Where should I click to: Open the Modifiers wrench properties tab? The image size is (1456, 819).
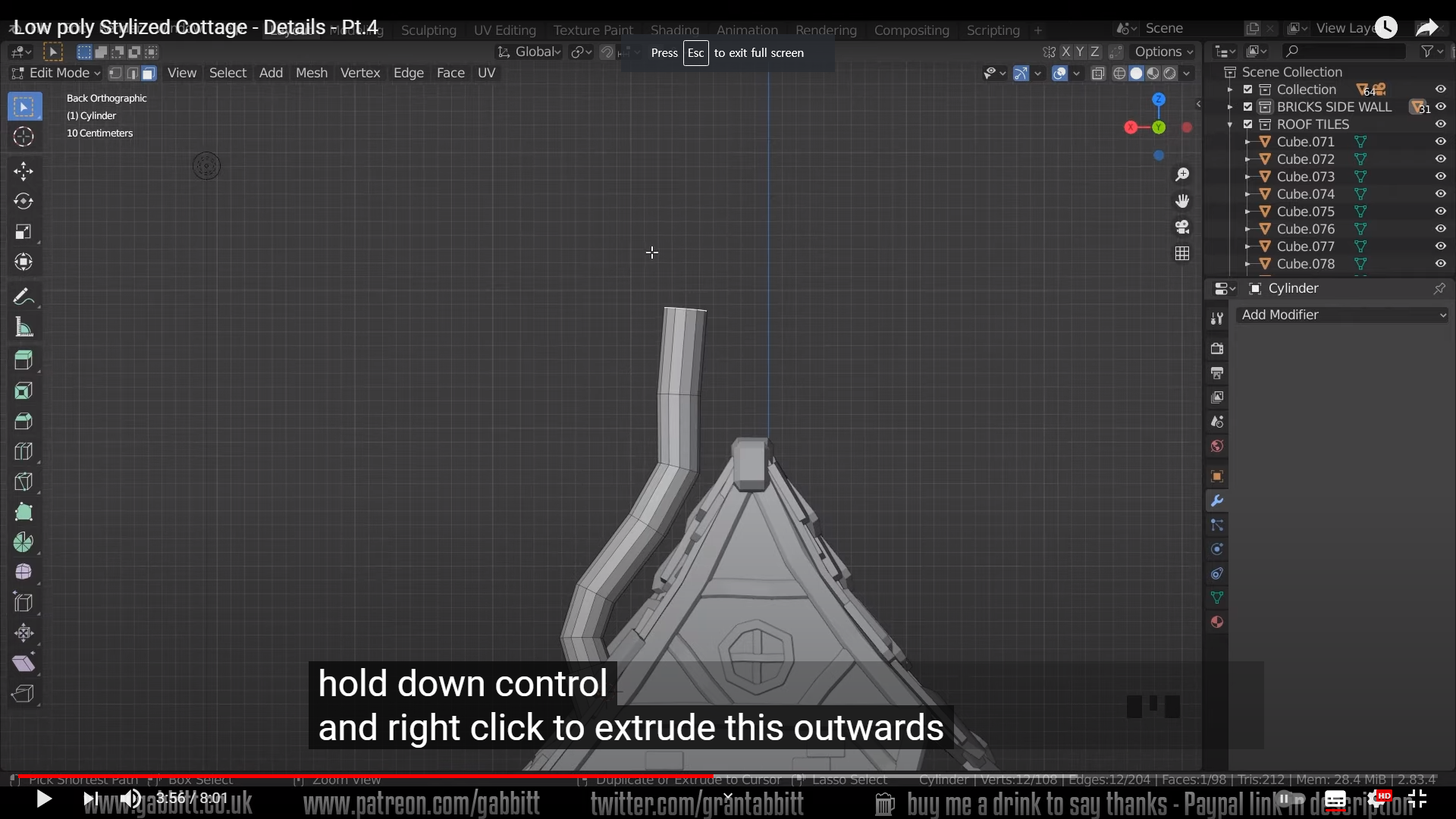(x=1217, y=500)
